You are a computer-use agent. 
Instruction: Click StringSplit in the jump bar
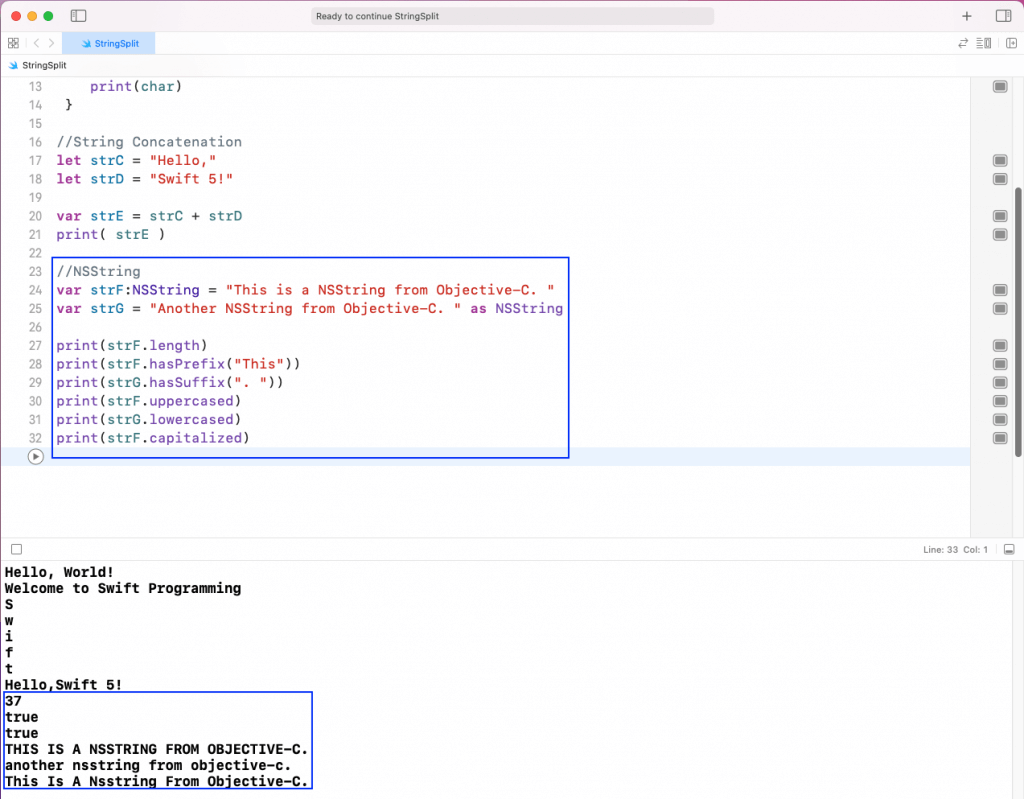click(x=43, y=65)
